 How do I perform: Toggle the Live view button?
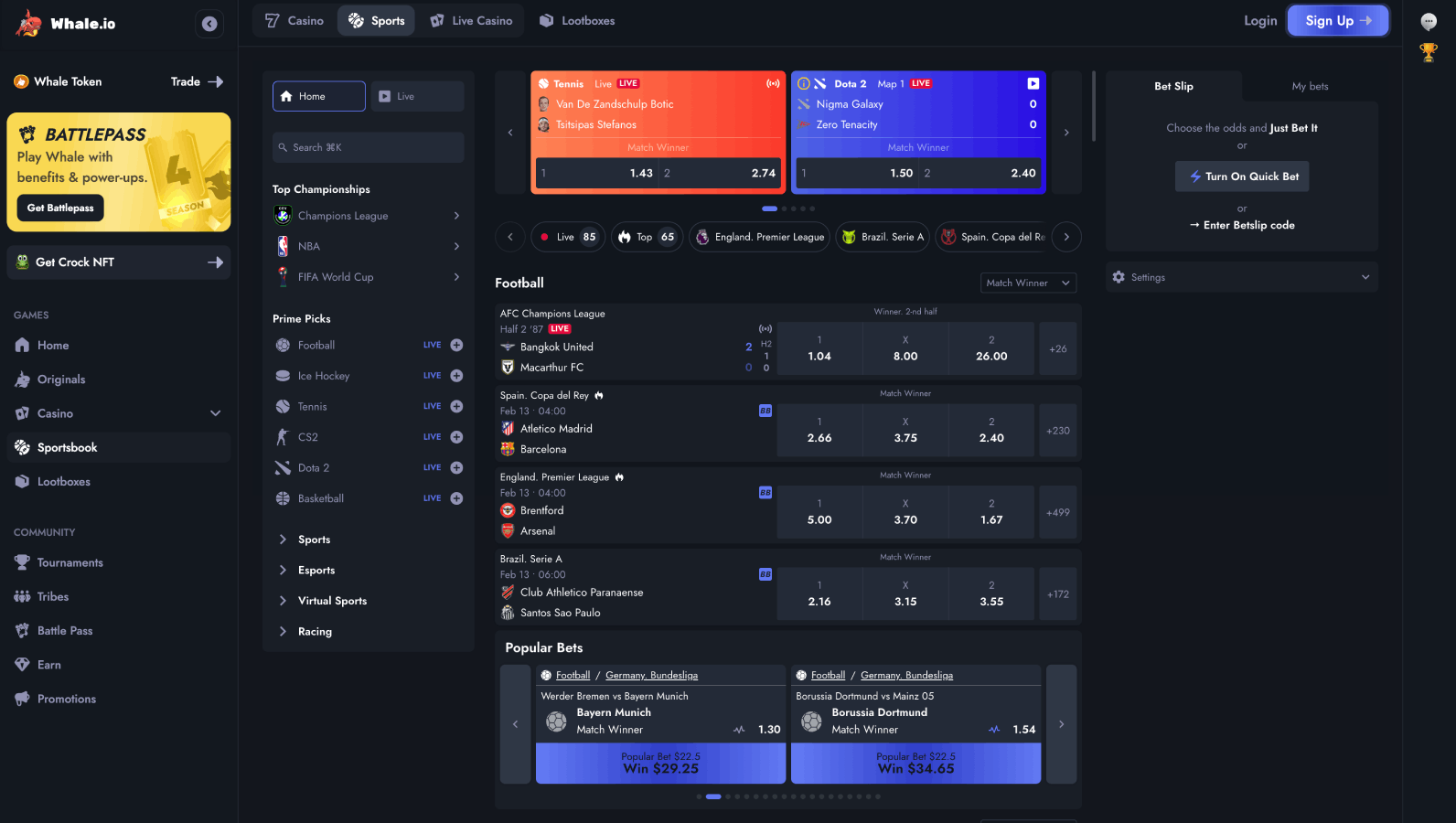click(x=417, y=96)
